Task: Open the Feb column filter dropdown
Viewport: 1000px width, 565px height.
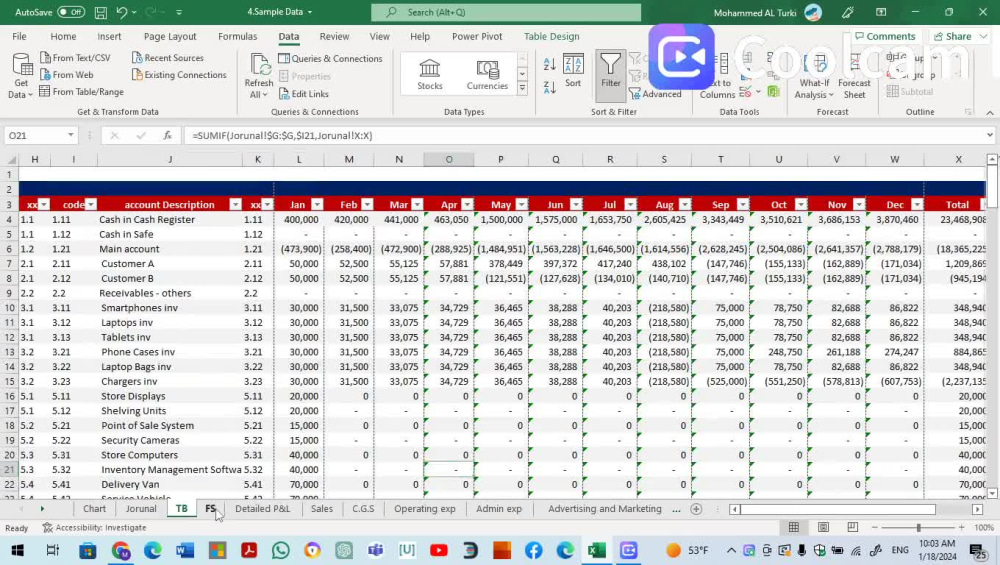Action: tap(367, 205)
